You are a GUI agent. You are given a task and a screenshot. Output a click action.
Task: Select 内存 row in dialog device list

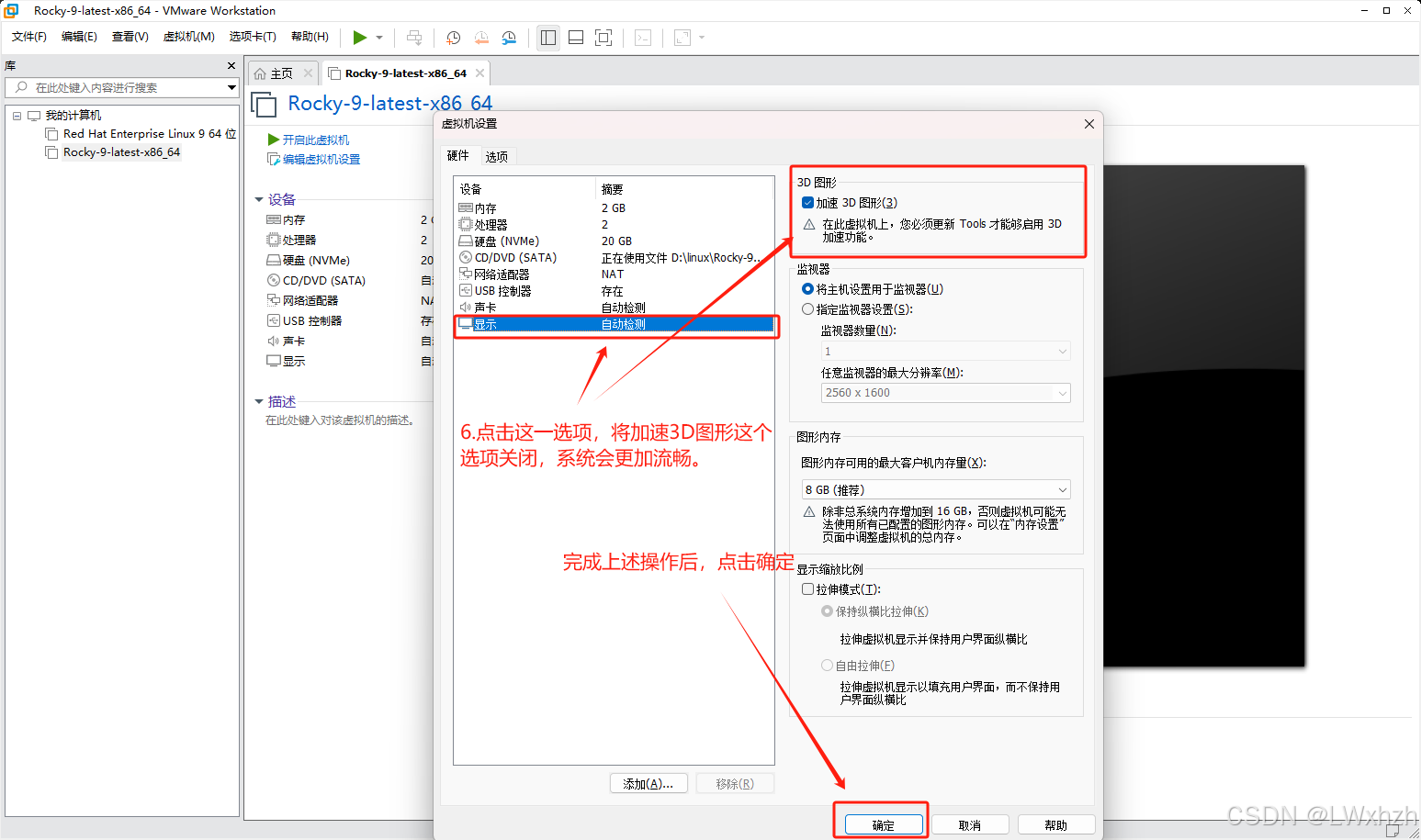pyautogui.click(x=614, y=208)
